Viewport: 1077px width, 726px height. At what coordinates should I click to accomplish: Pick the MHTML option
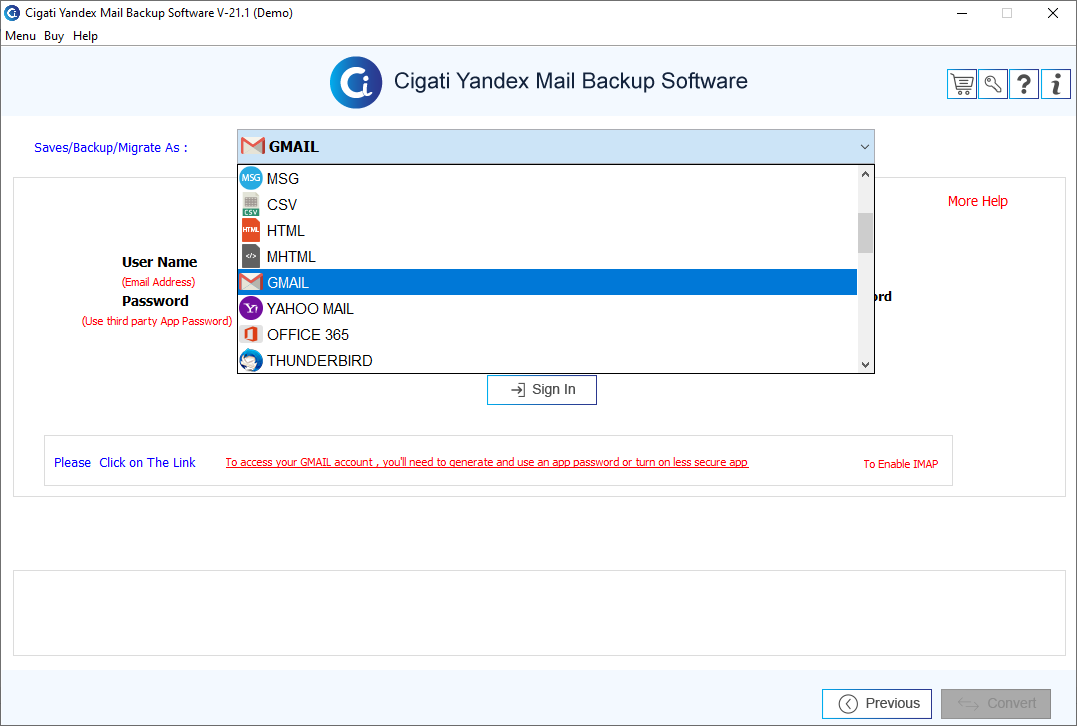547,257
